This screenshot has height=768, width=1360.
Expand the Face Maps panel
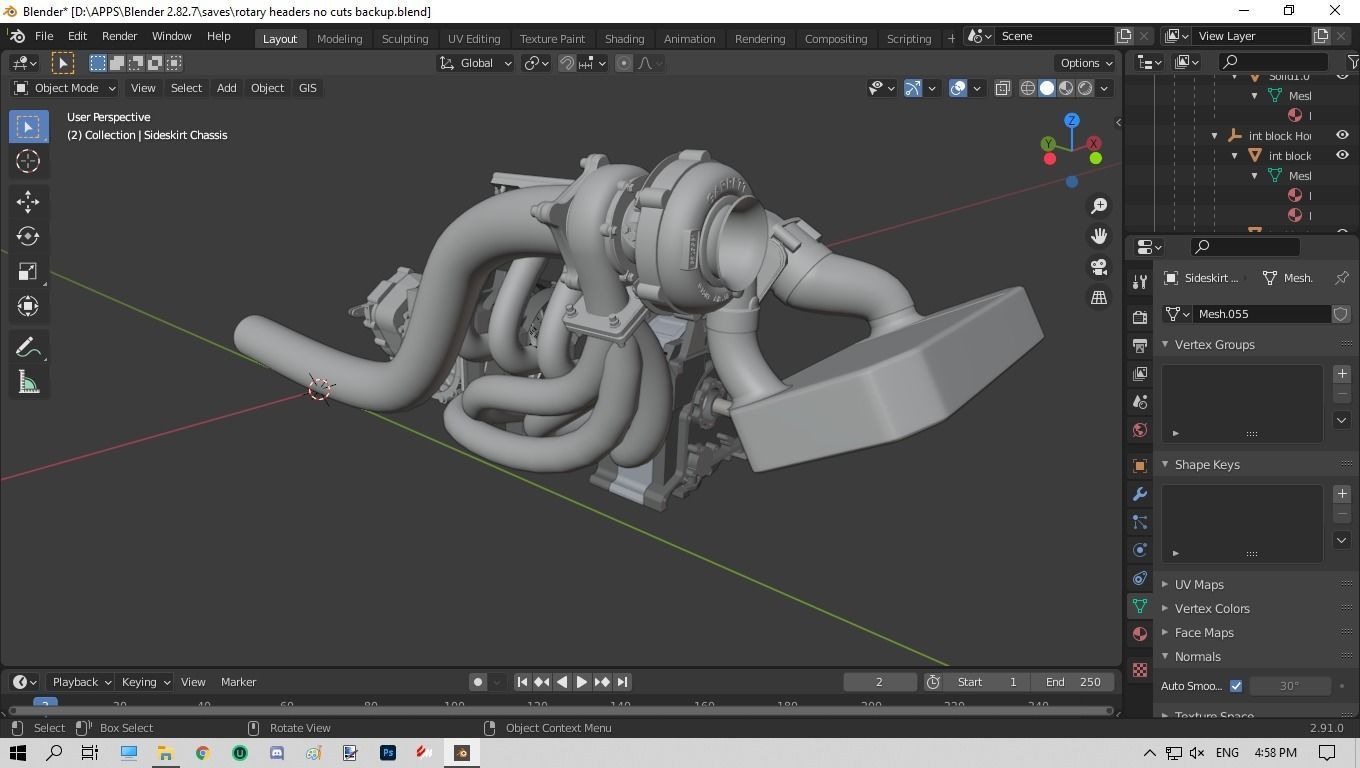coord(1204,632)
